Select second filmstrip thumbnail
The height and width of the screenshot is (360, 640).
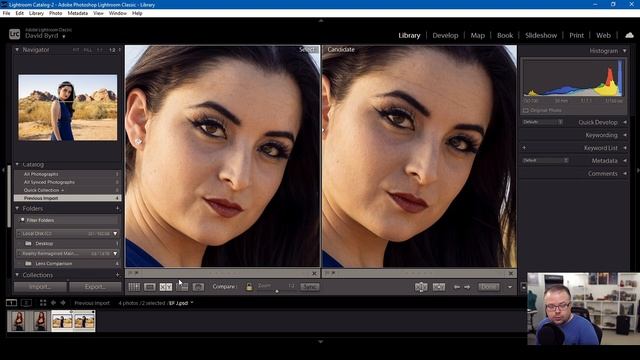click(x=40, y=321)
